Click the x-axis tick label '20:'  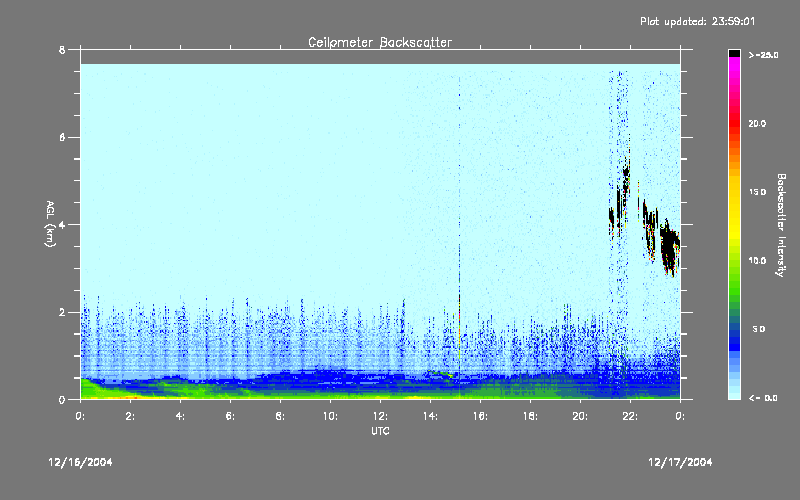point(580,416)
